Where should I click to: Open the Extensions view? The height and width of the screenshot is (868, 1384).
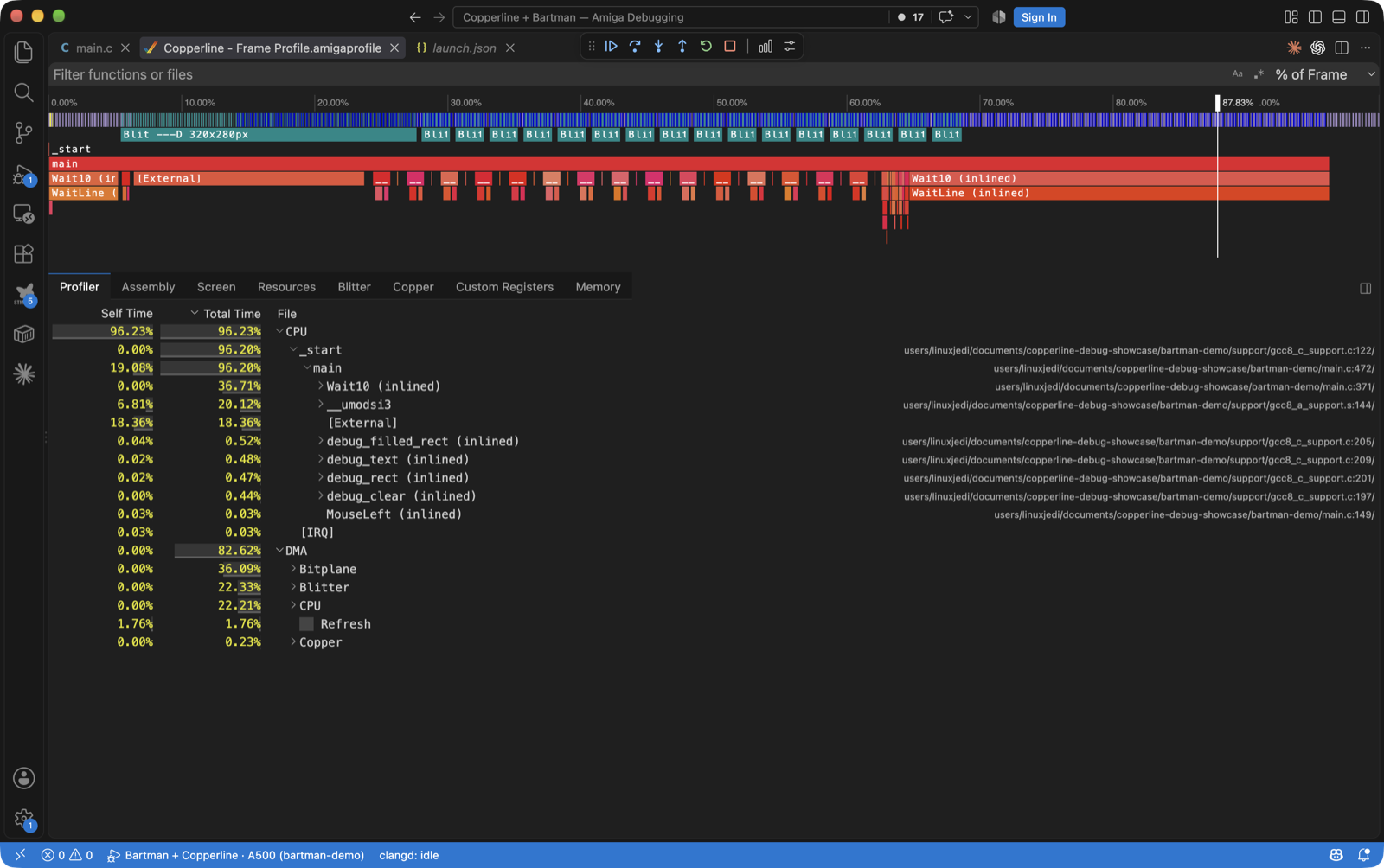point(23,254)
